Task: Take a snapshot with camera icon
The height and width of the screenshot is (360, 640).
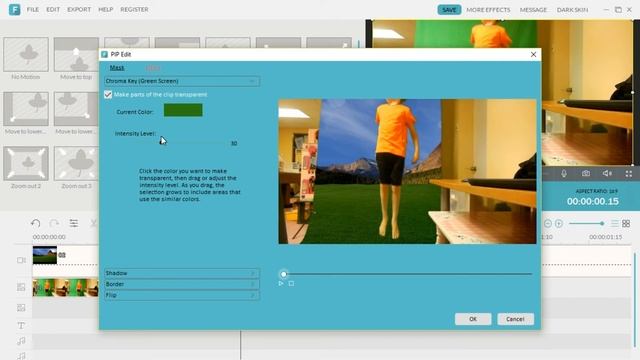Action: 586,173
